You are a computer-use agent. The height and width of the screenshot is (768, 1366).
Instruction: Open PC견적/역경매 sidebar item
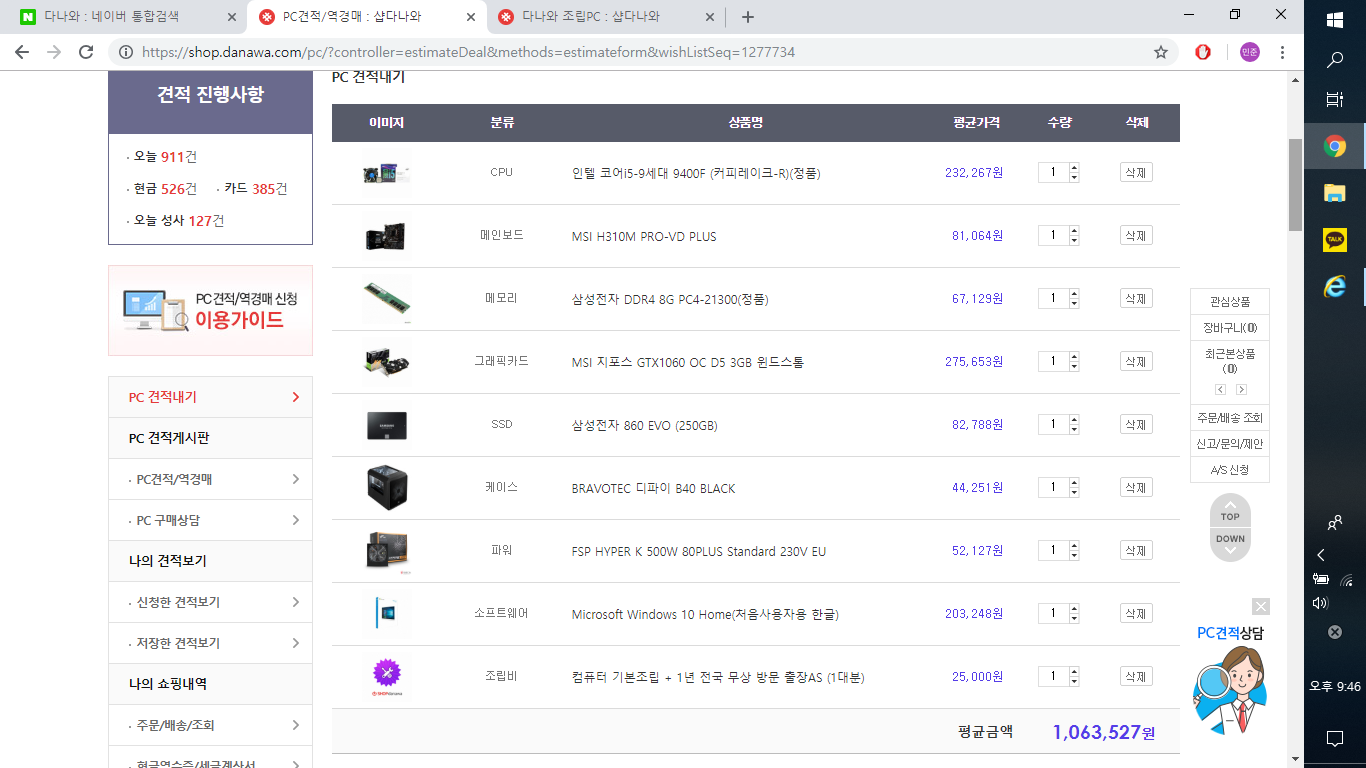coord(210,479)
